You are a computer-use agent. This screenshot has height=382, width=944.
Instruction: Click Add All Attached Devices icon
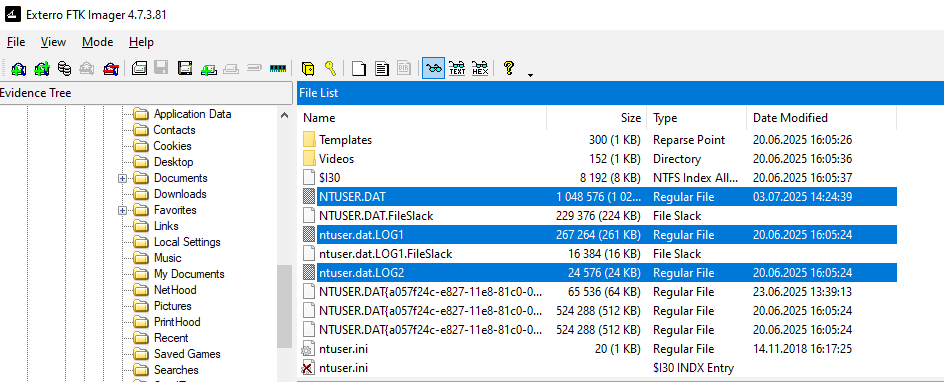[x=42, y=69]
